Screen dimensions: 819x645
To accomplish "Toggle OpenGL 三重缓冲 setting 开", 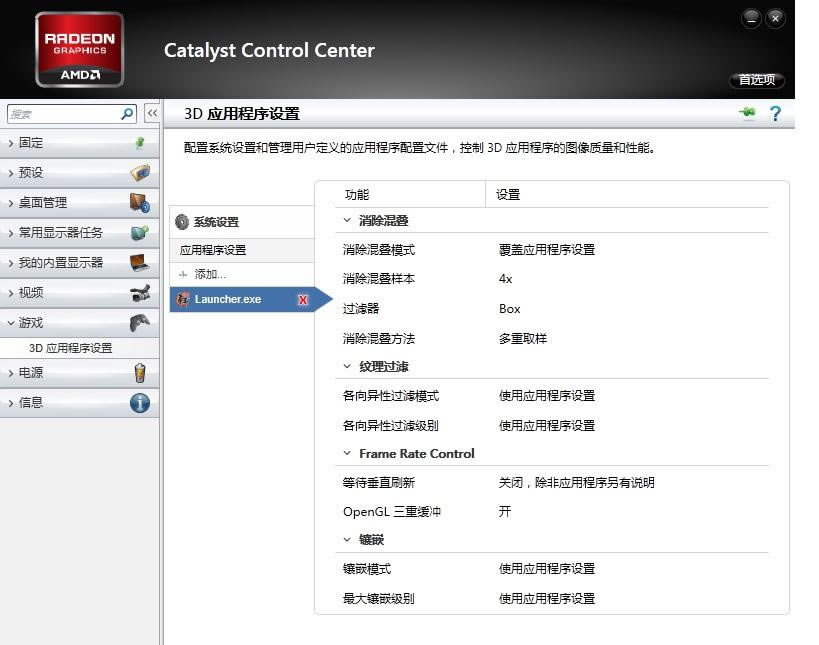I will 505,511.
